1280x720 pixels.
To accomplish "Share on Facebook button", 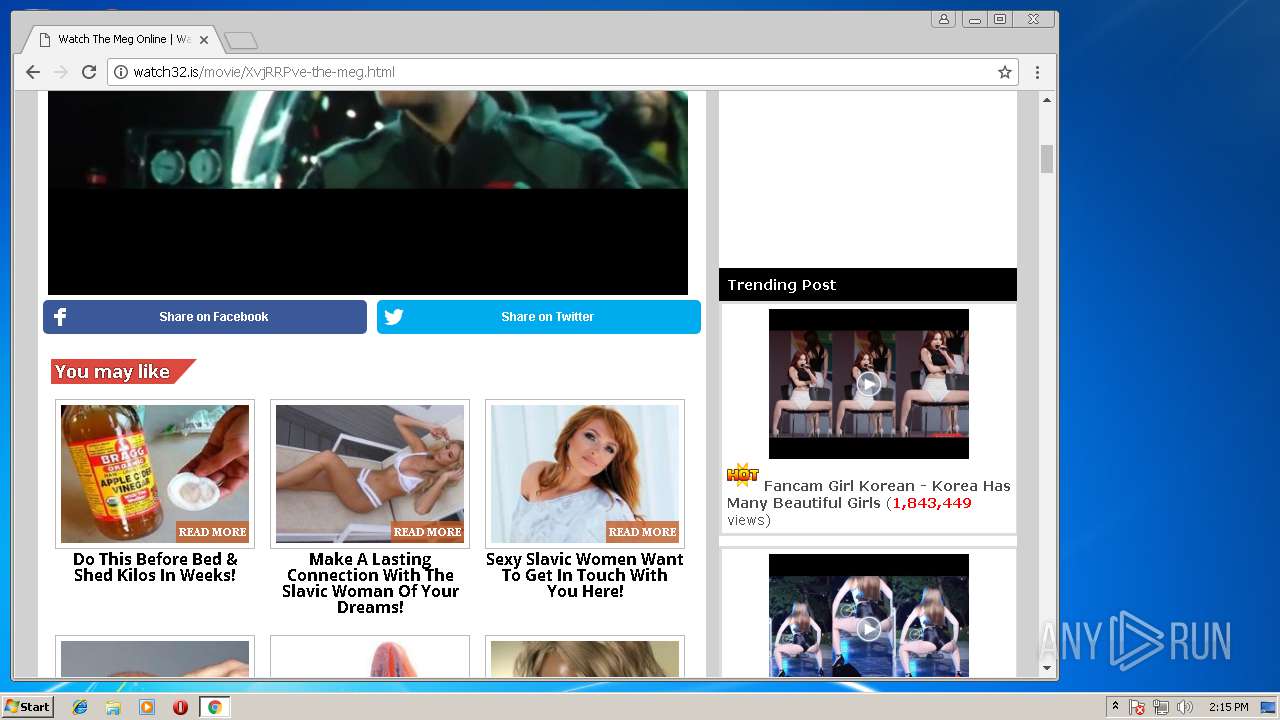I will click(x=205, y=317).
